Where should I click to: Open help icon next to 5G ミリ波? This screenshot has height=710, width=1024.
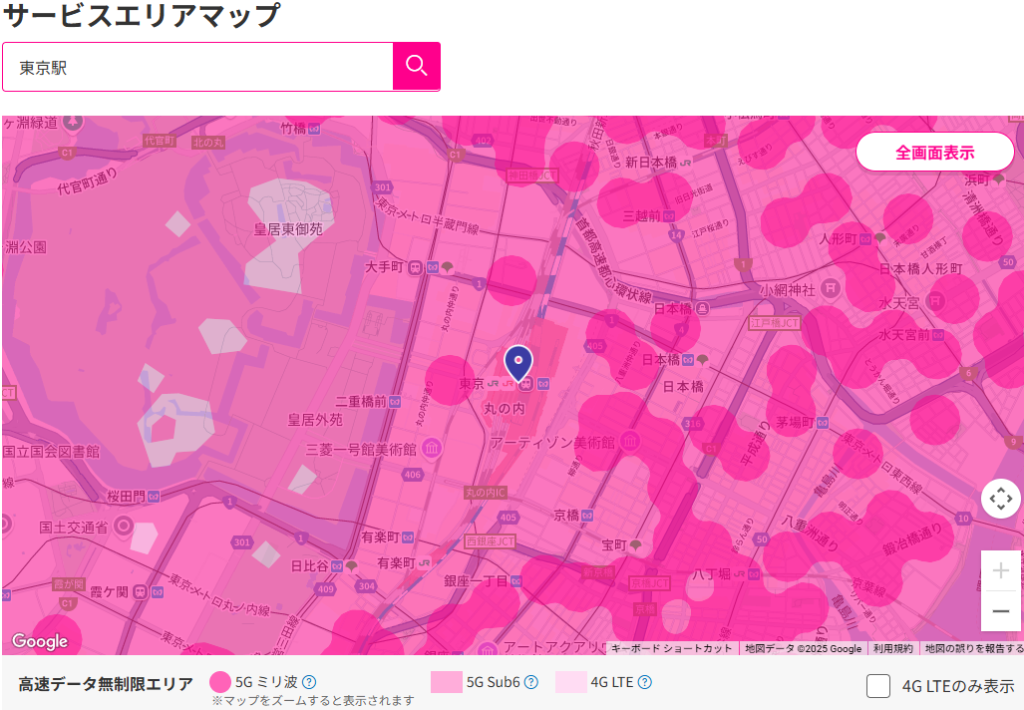pyautogui.click(x=309, y=682)
